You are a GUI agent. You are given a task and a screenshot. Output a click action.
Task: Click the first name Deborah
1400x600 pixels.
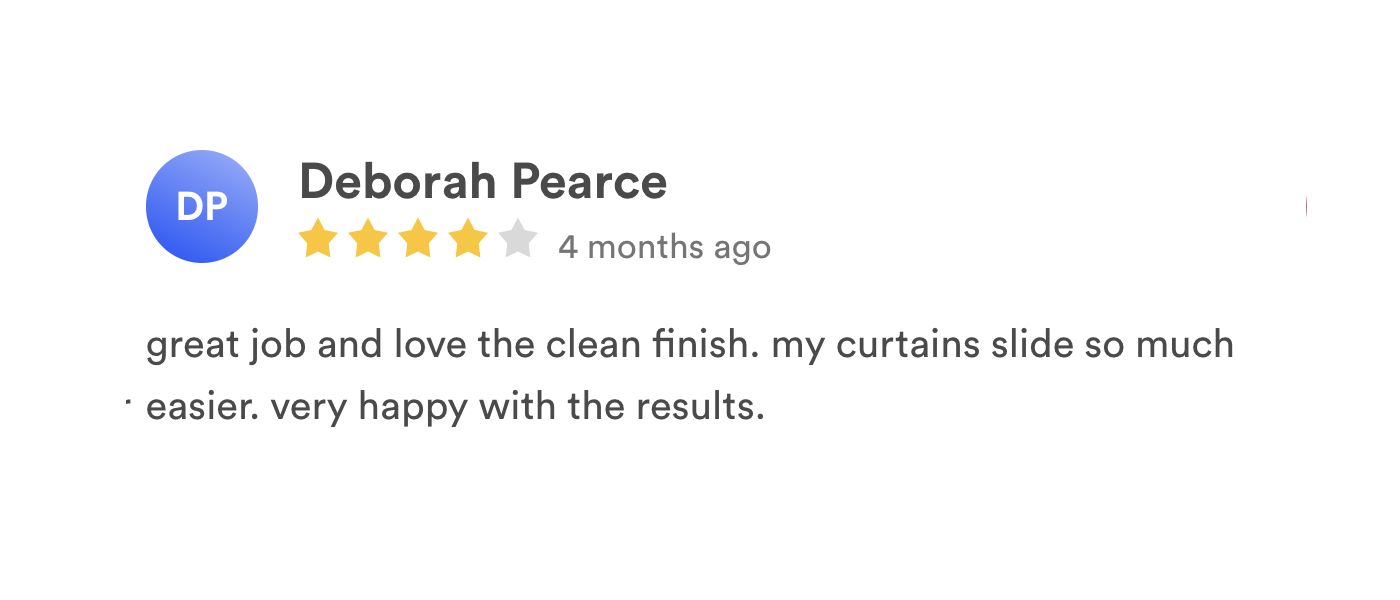point(398,182)
